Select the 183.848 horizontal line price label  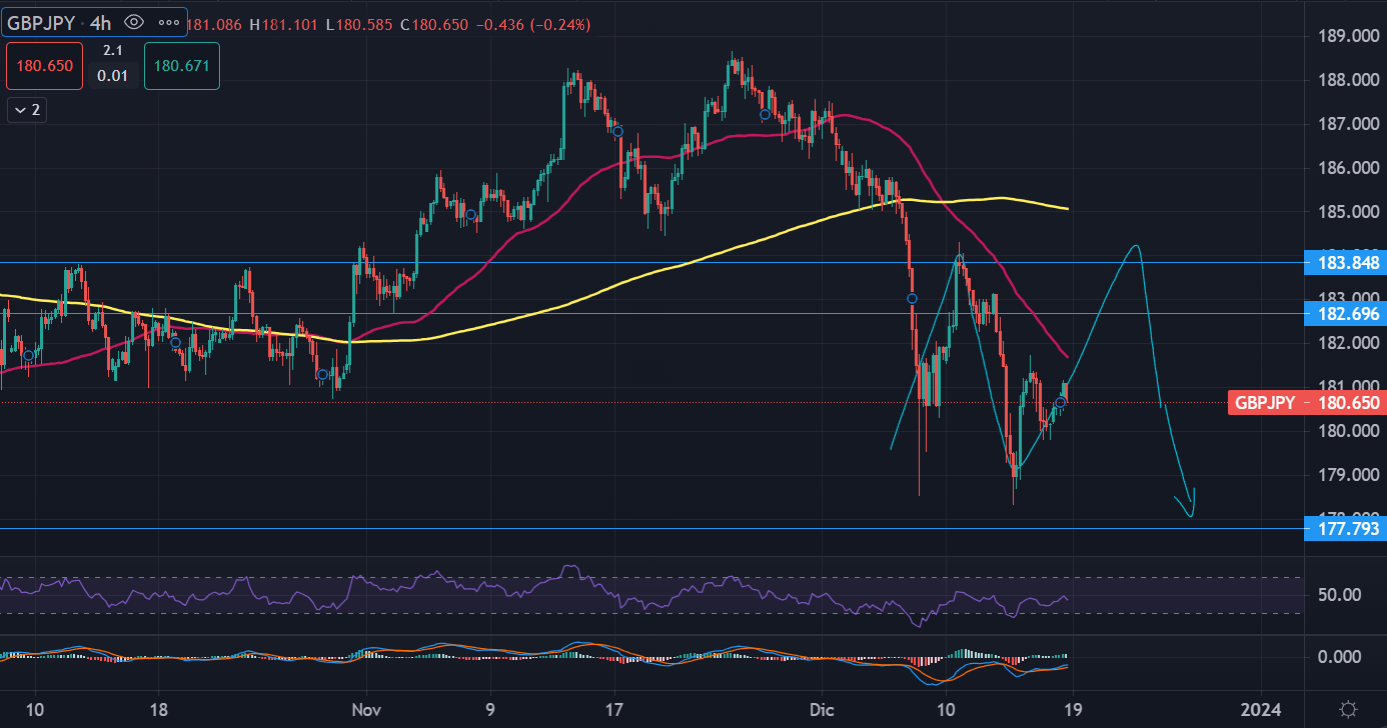(x=1346, y=263)
